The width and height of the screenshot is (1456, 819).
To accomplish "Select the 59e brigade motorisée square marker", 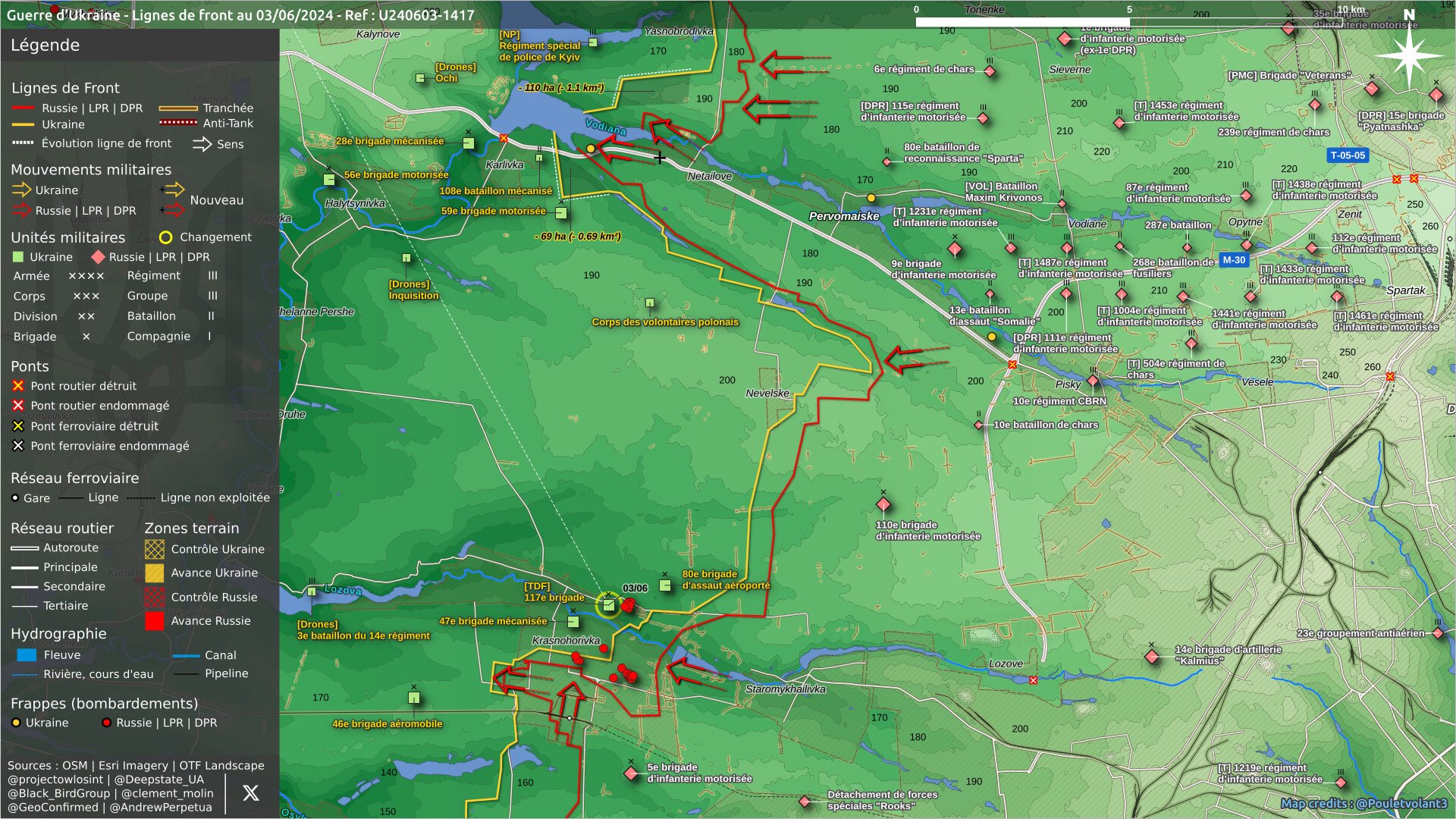I will coord(561,213).
